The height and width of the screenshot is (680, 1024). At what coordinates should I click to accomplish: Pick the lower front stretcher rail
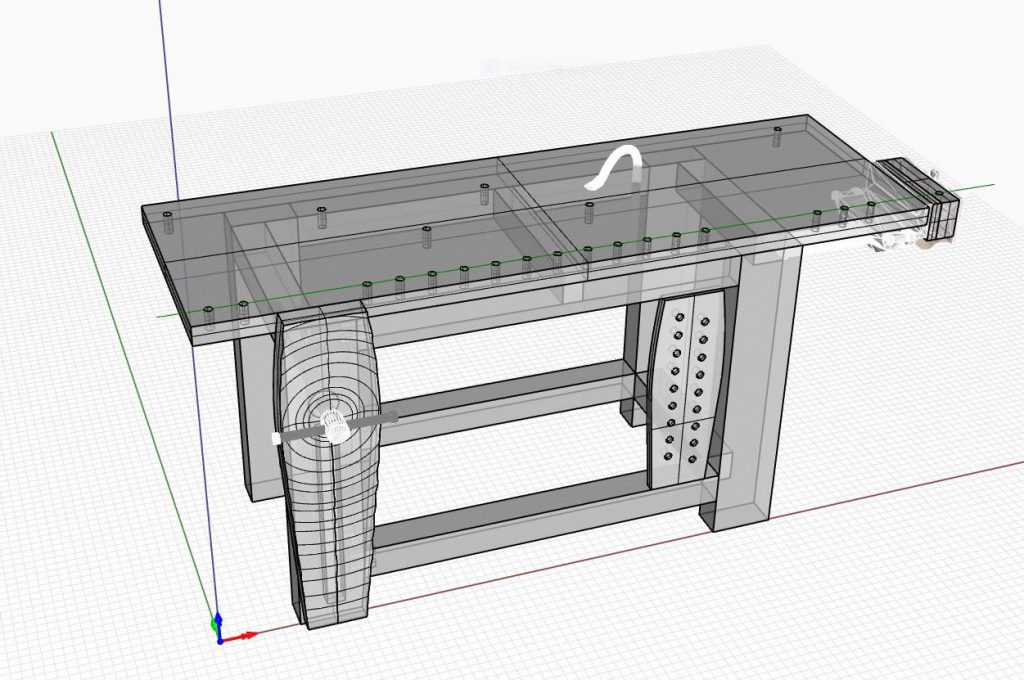pyautogui.click(x=520, y=522)
